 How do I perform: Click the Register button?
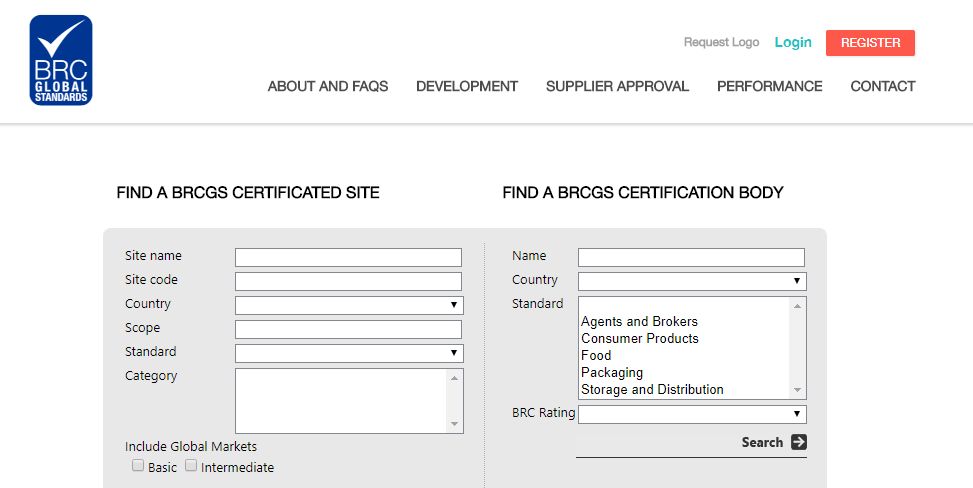[870, 43]
